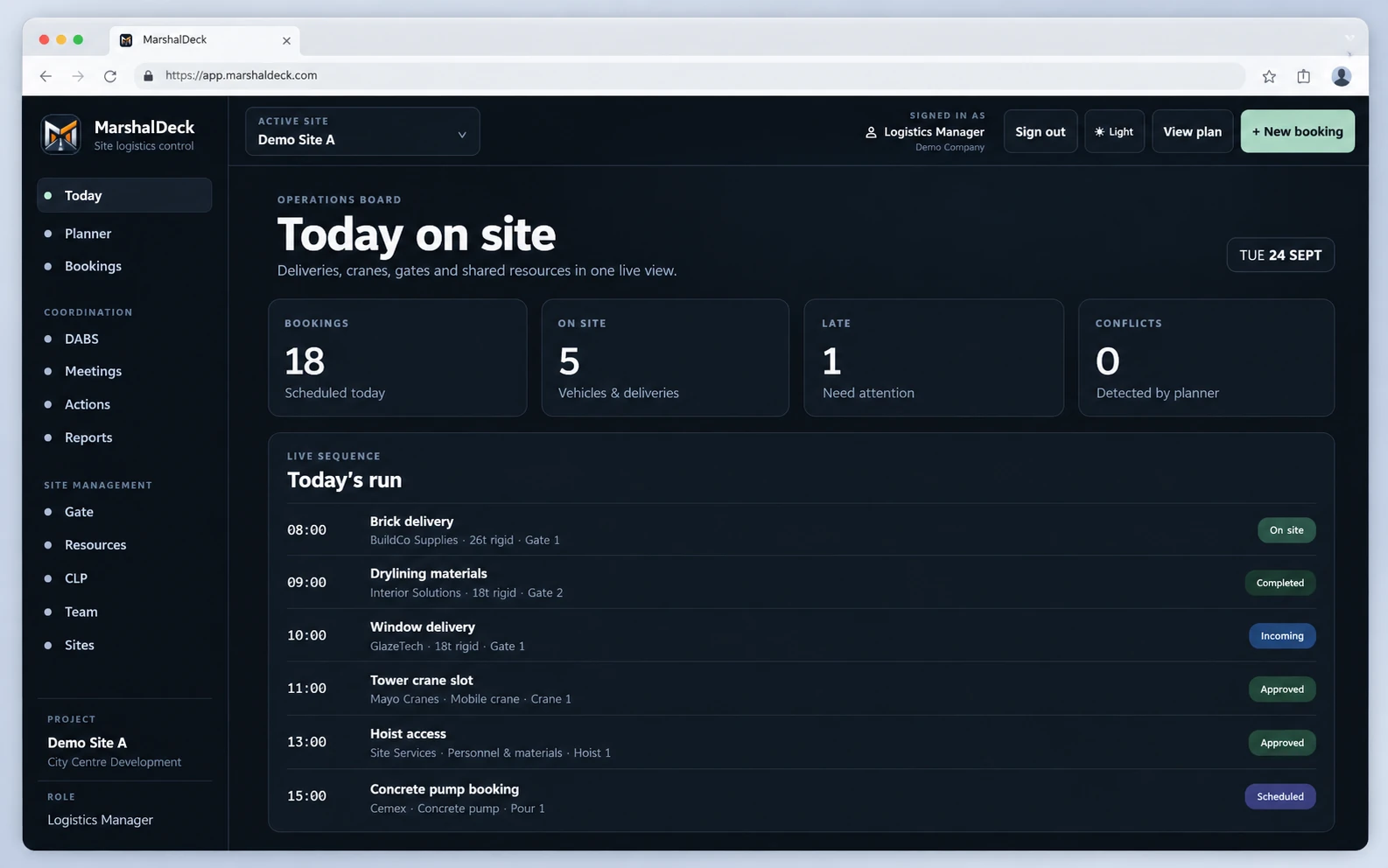This screenshot has height=868, width=1388.
Task: Open Meetings in the sidebar
Action: (x=93, y=371)
